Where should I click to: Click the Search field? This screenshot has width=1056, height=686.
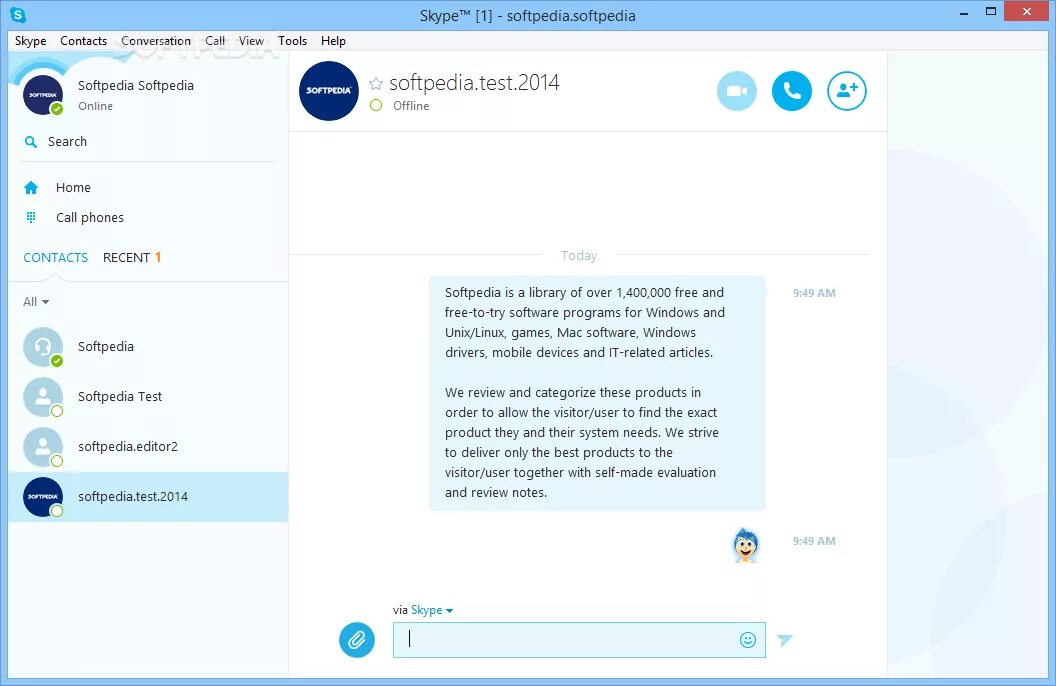[148, 142]
